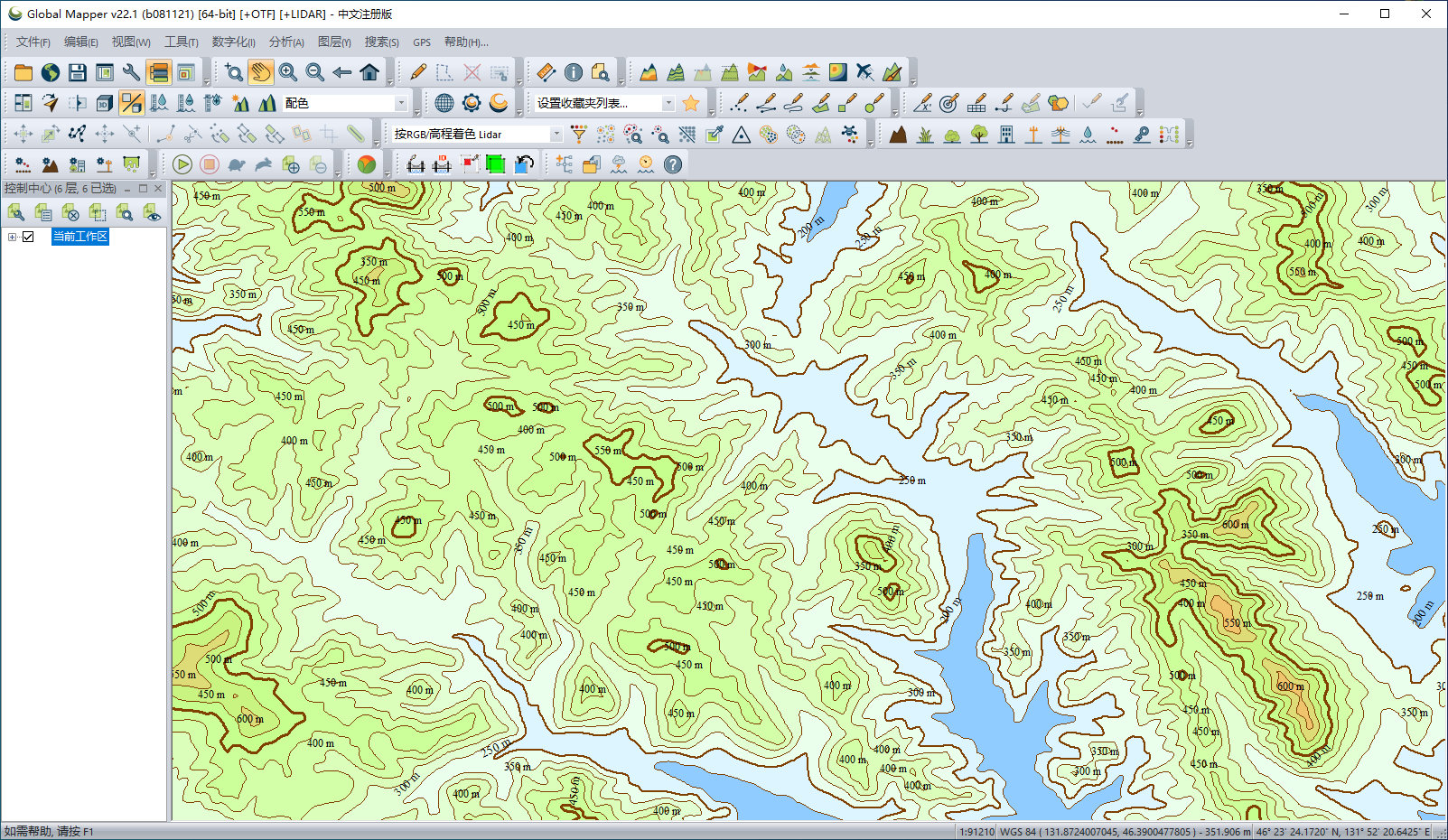1448x840 pixels.
Task: Select the Pan hand tool
Action: point(261,73)
